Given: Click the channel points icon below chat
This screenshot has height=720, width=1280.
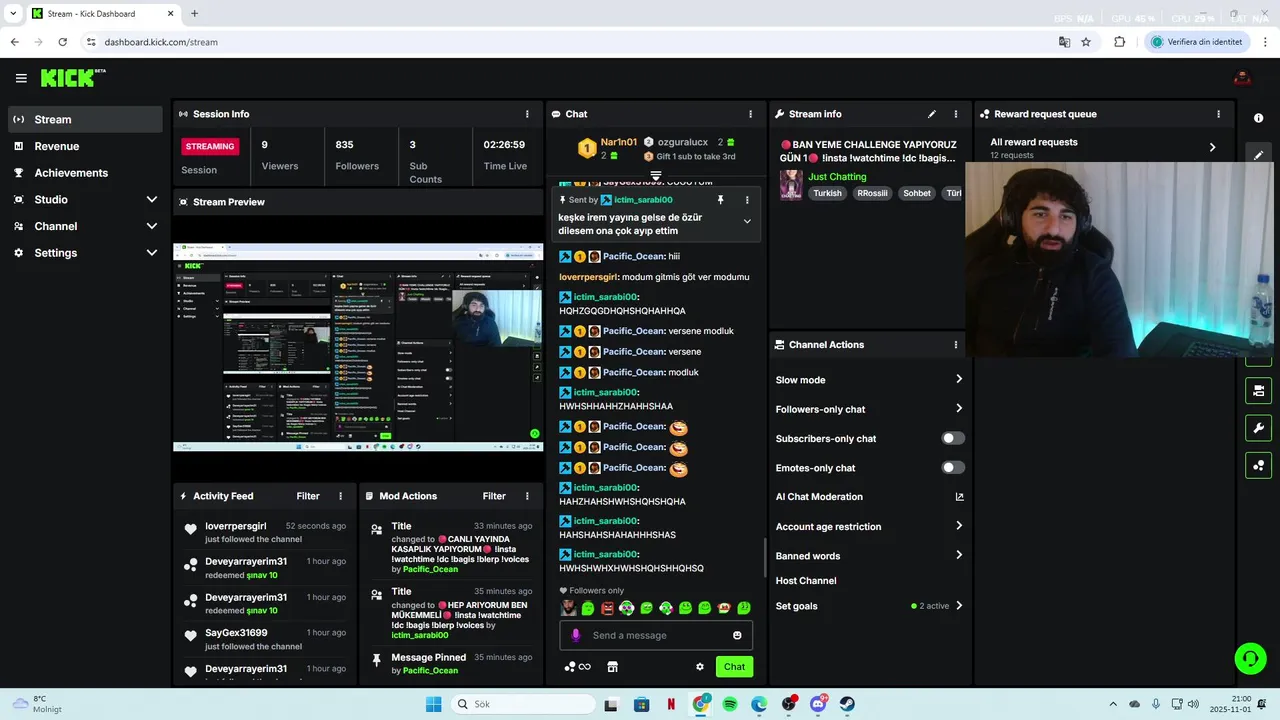Looking at the screenshot, I should pyautogui.click(x=570, y=667).
